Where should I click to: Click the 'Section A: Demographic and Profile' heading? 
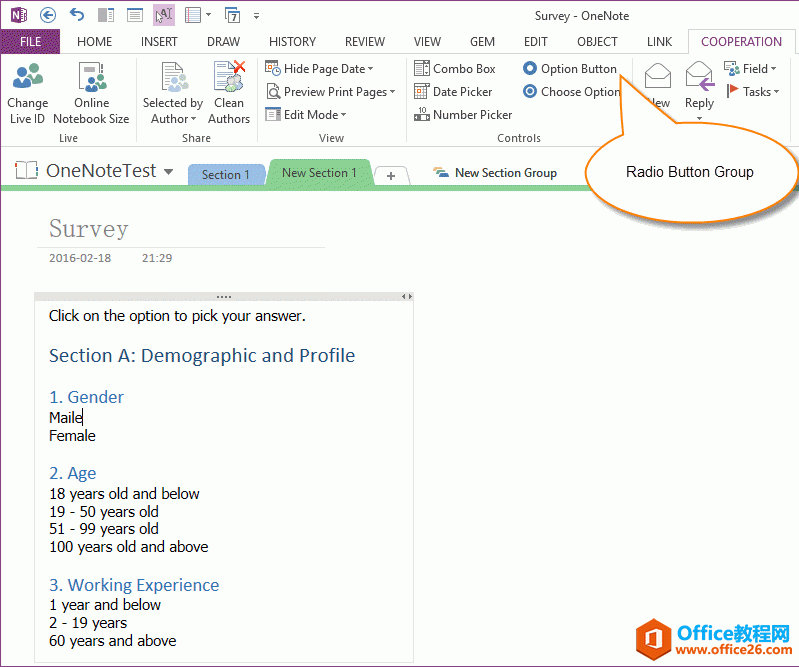[x=202, y=355]
